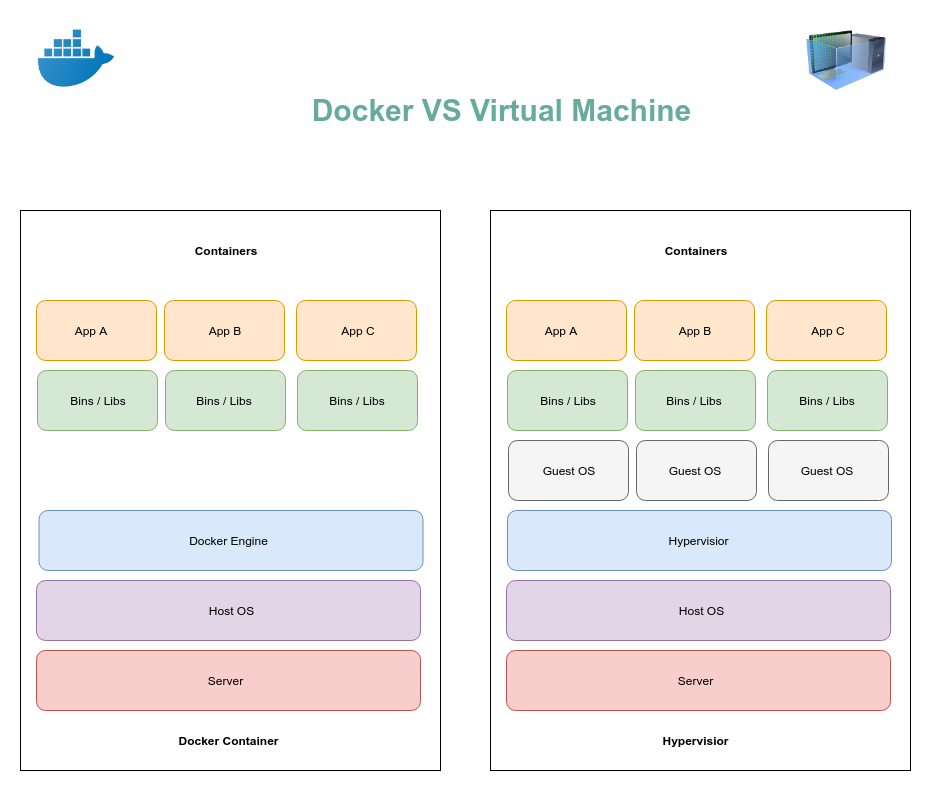Select Server block in Hypervisior diagram
The image size is (931, 791).
(698, 681)
